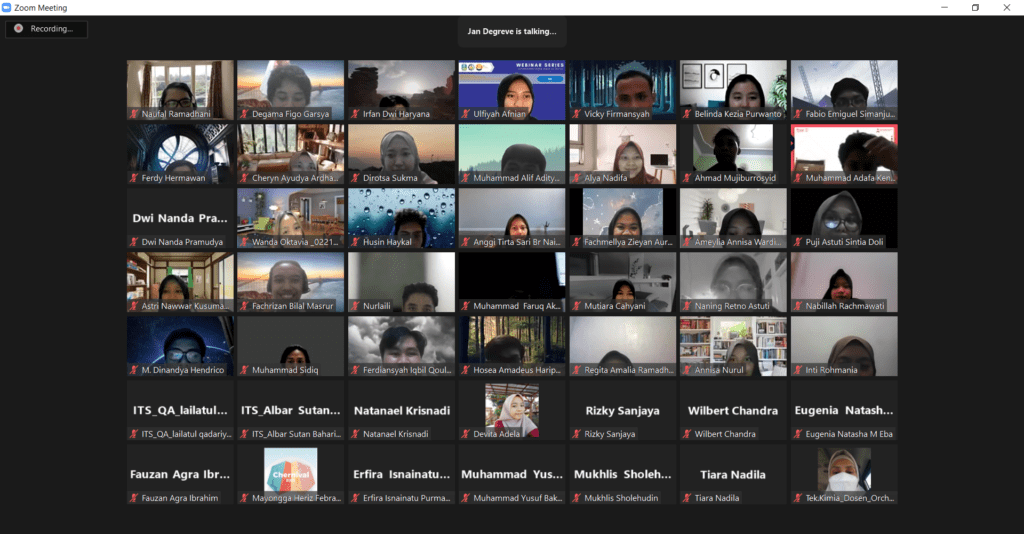Click muted mic icon beside Inti Rohmania
This screenshot has width=1024, height=534.
[798, 370]
